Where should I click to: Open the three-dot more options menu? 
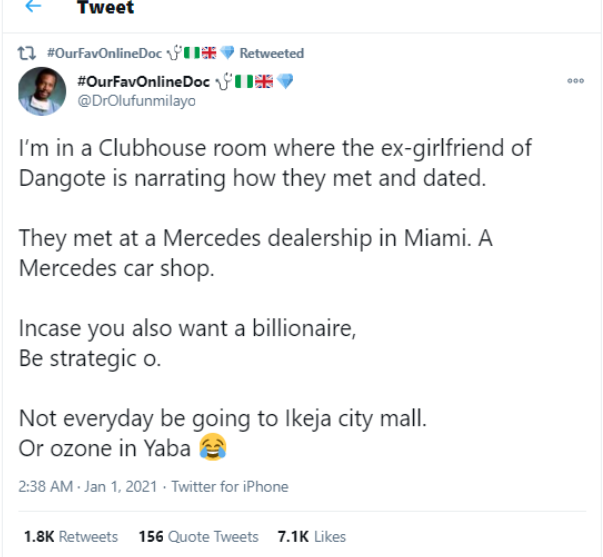(575, 82)
